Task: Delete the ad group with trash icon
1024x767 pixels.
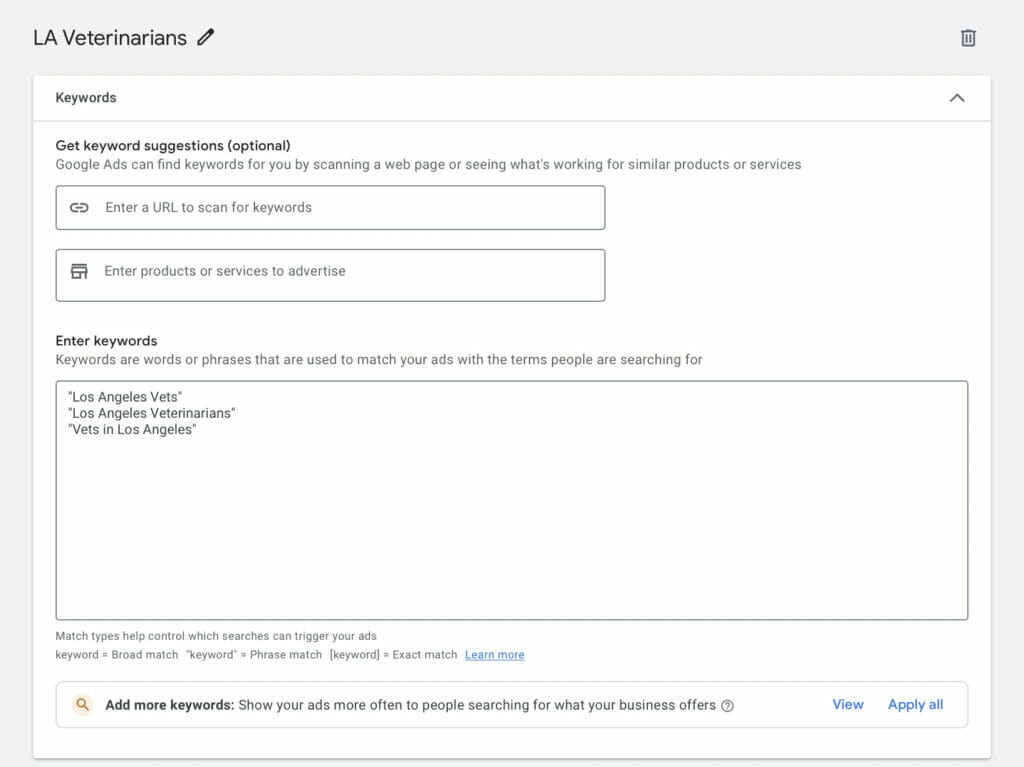Action: [x=968, y=38]
